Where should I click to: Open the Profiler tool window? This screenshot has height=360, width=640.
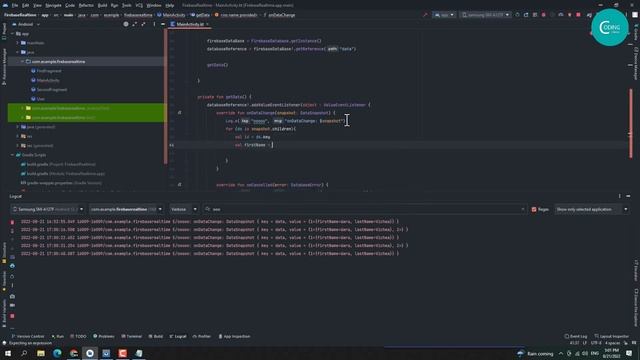point(202,336)
